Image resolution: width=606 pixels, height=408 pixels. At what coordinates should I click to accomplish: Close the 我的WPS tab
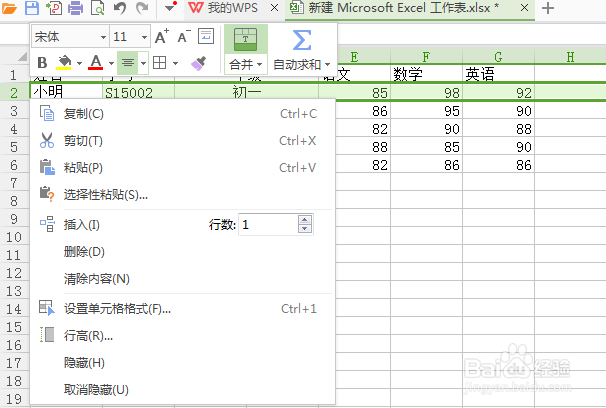click(x=274, y=8)
